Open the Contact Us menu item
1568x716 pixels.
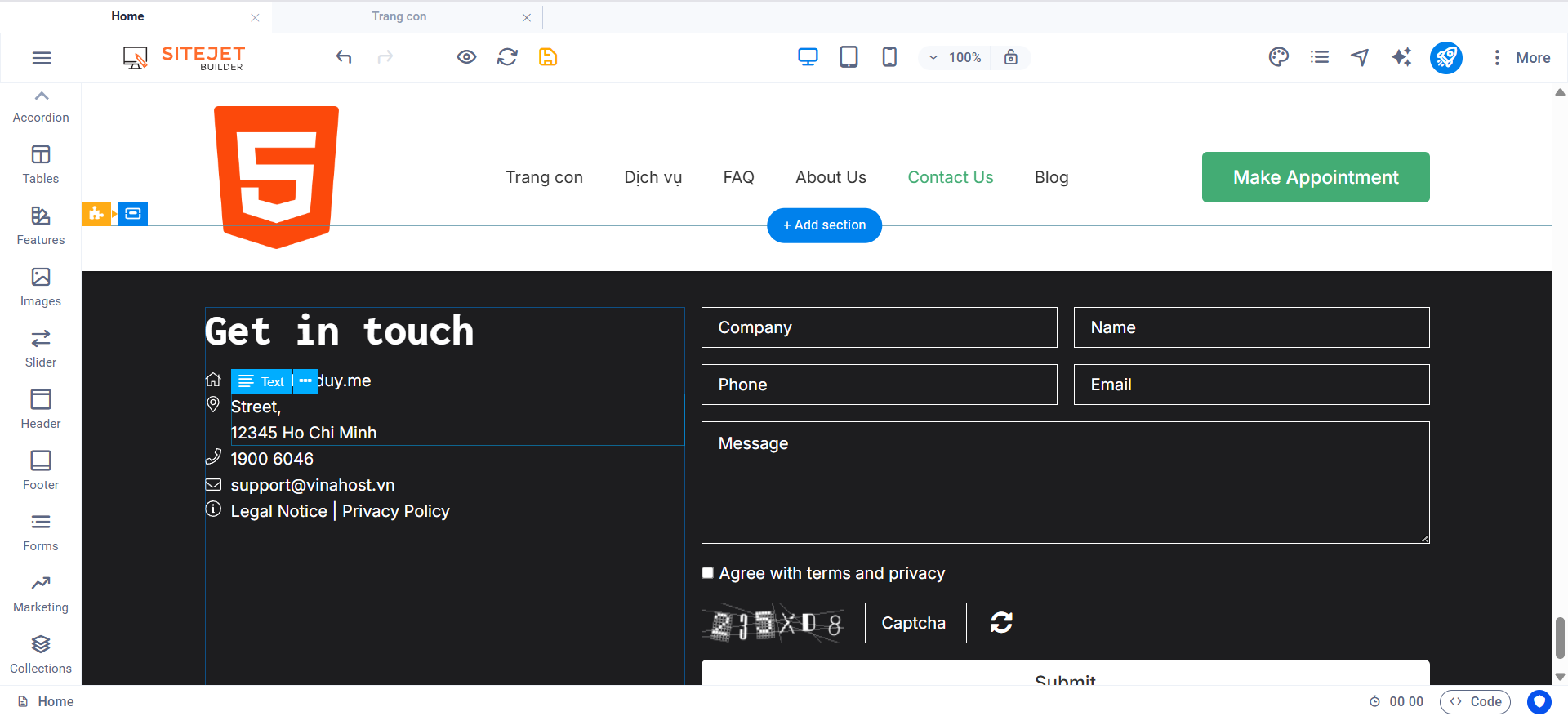(x=950, y=177)
